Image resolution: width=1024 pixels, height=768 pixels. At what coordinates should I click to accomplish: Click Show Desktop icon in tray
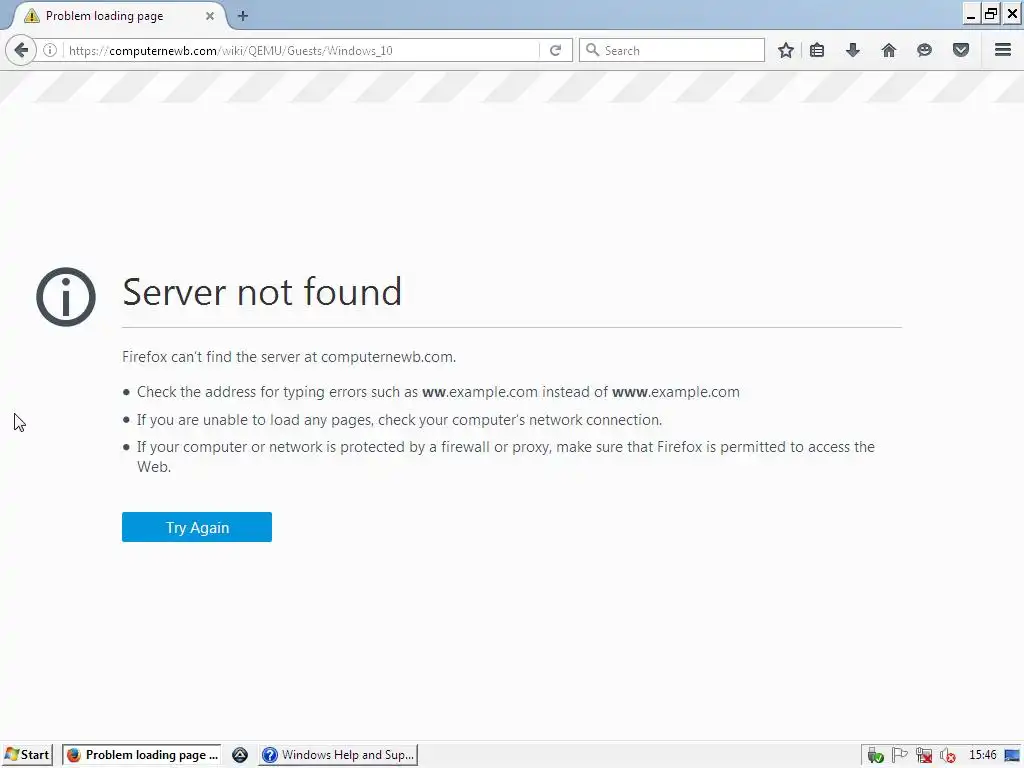coord(1012,756)
